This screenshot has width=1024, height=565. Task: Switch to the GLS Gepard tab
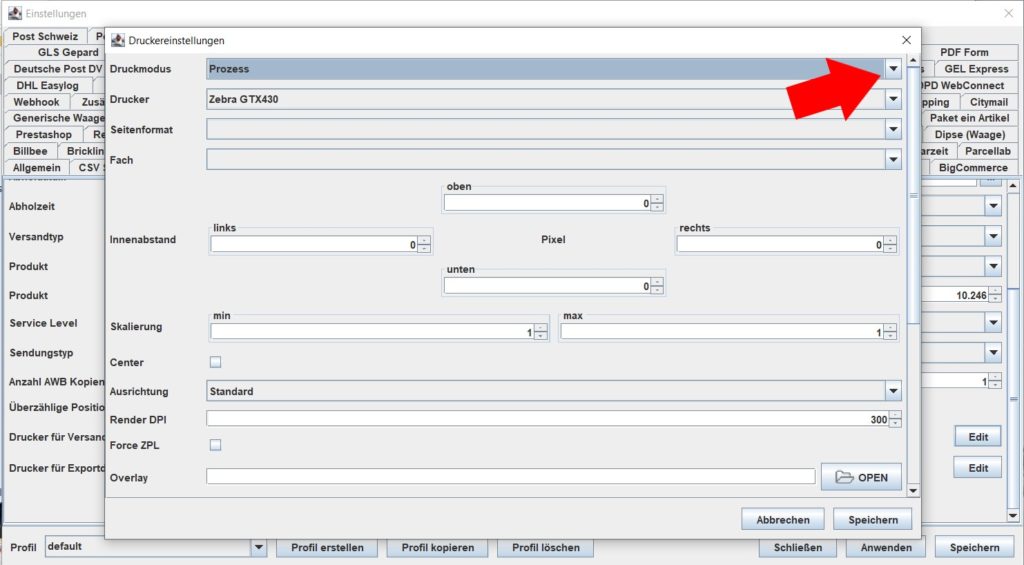(68, 52)
